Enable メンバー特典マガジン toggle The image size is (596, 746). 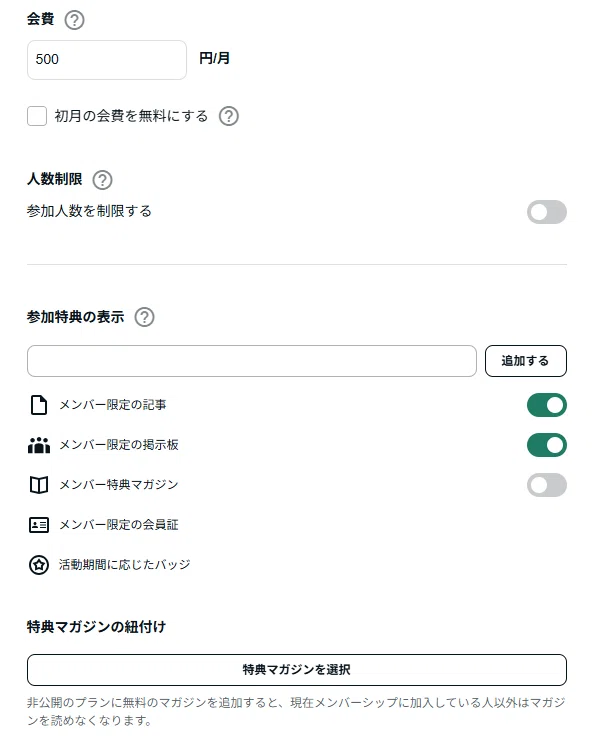pos(547,485)
